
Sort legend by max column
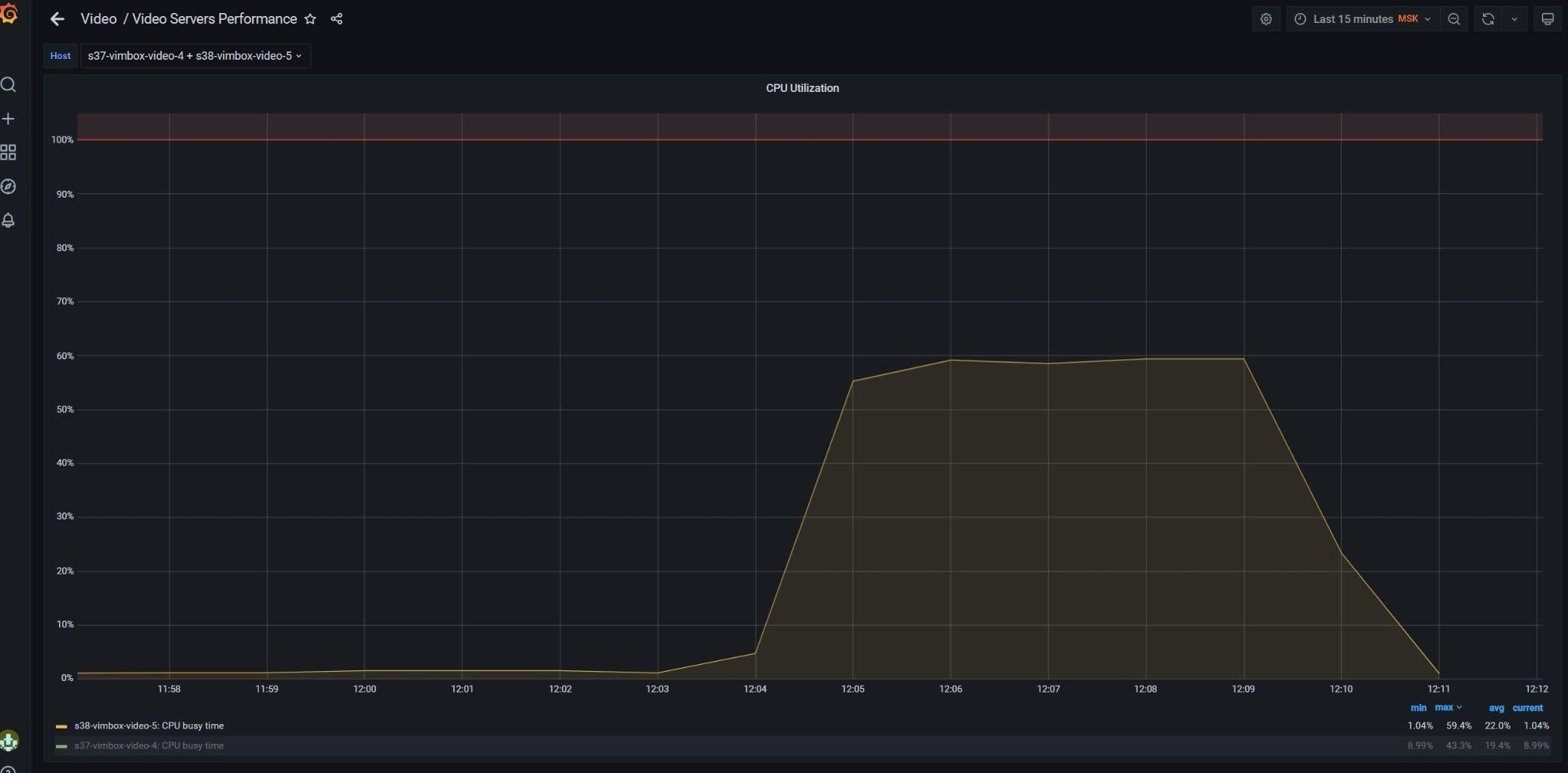(1447, 707)
